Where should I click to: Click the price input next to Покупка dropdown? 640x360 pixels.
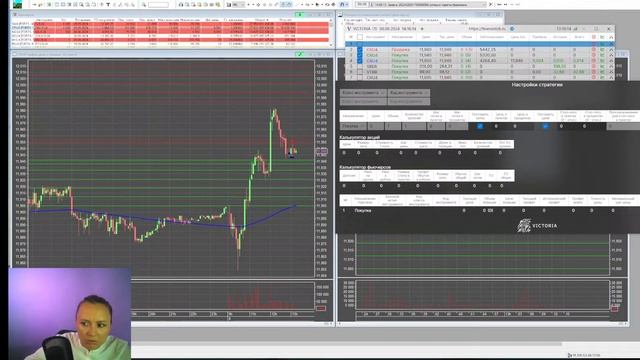click(x=376, y=127)
